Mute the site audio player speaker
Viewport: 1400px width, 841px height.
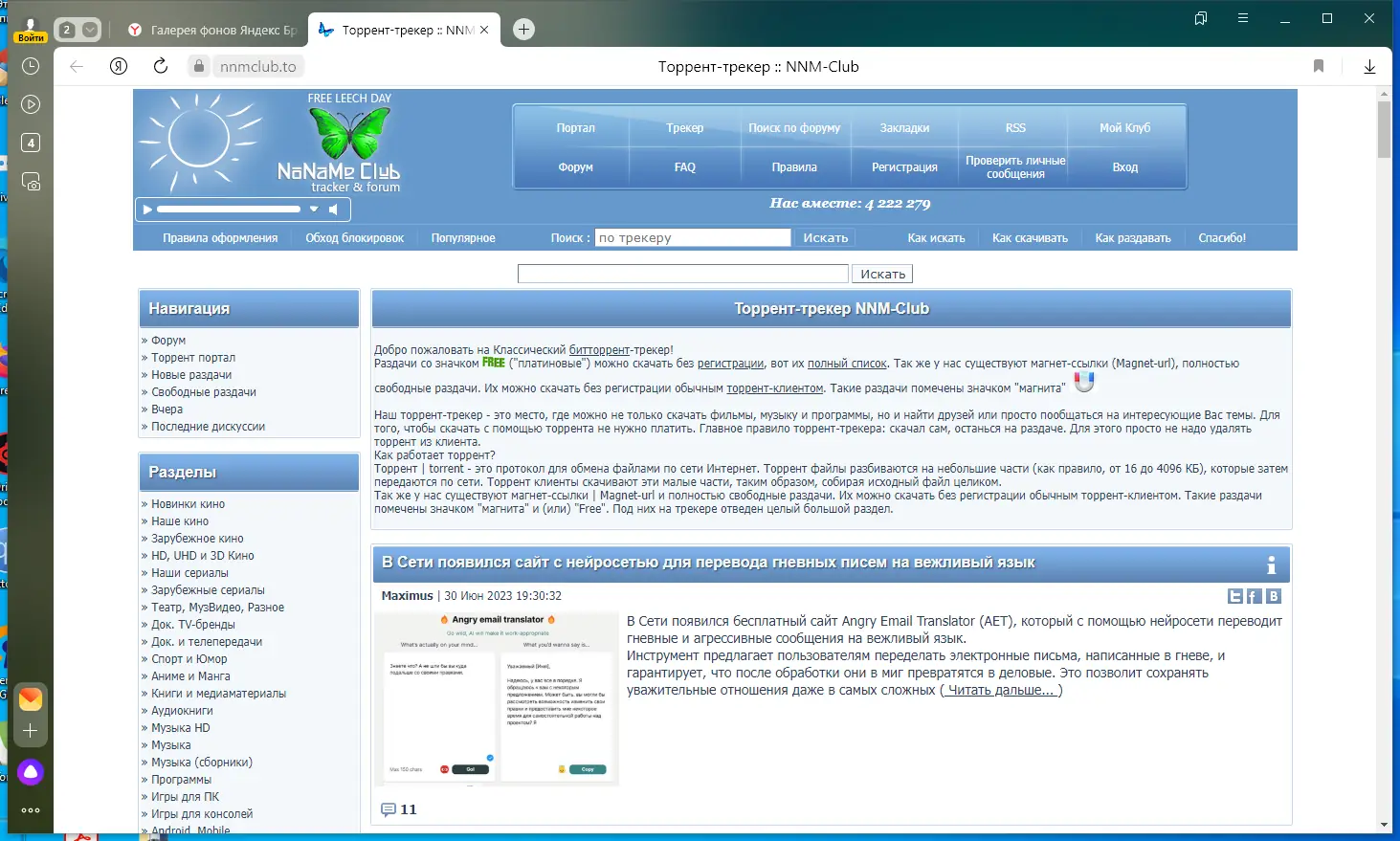click(x=333, y=209)
